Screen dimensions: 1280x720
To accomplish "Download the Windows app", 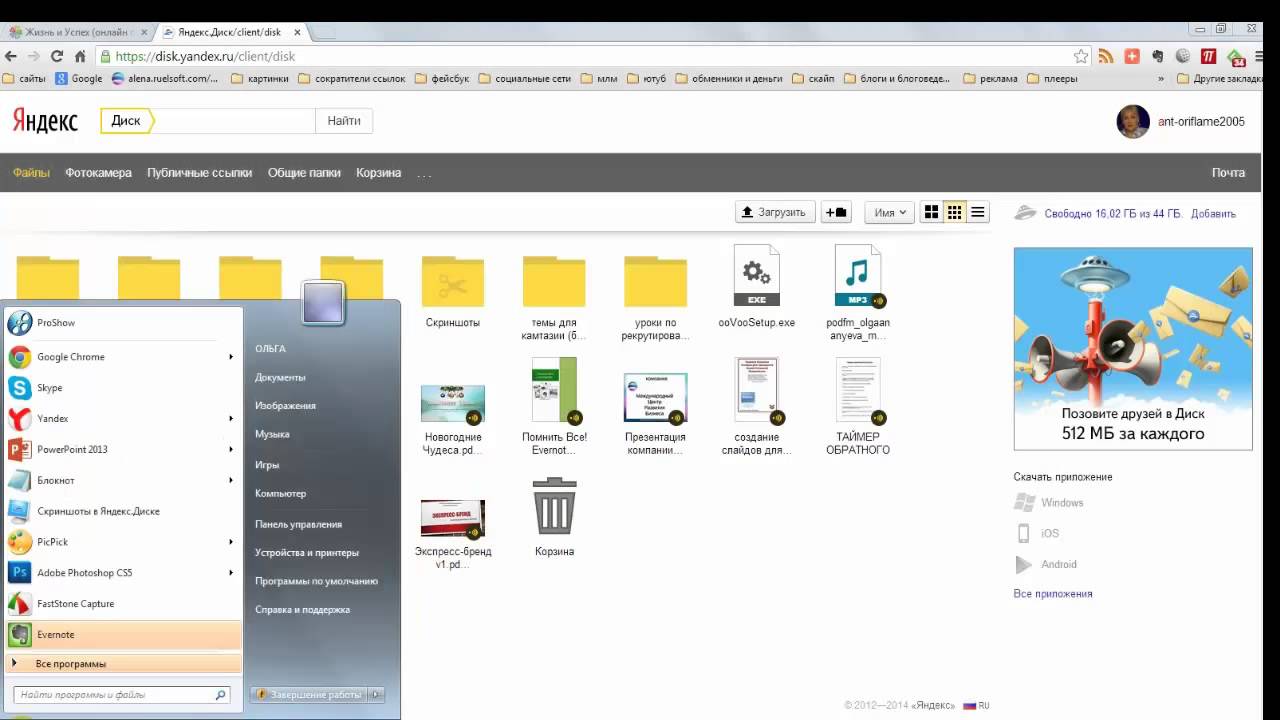I will tap(1049, 503).
